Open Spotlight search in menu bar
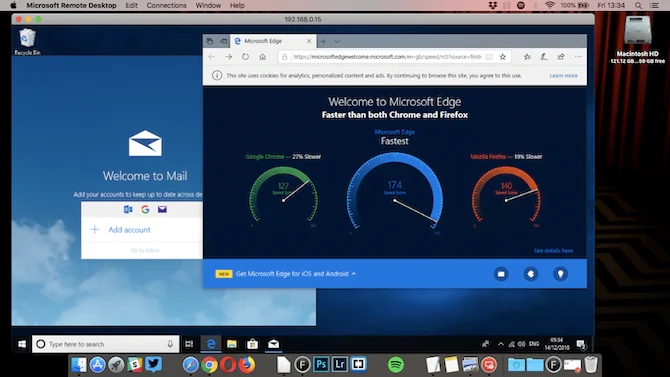 pyautogui.click(x=638, y=6)
